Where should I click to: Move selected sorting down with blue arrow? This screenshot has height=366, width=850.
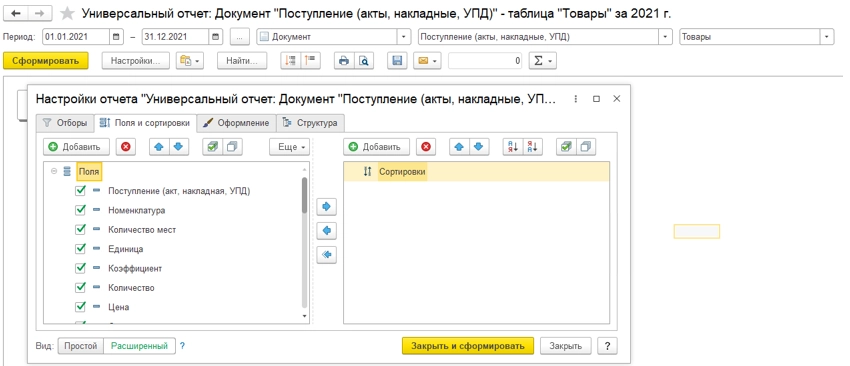480,147
